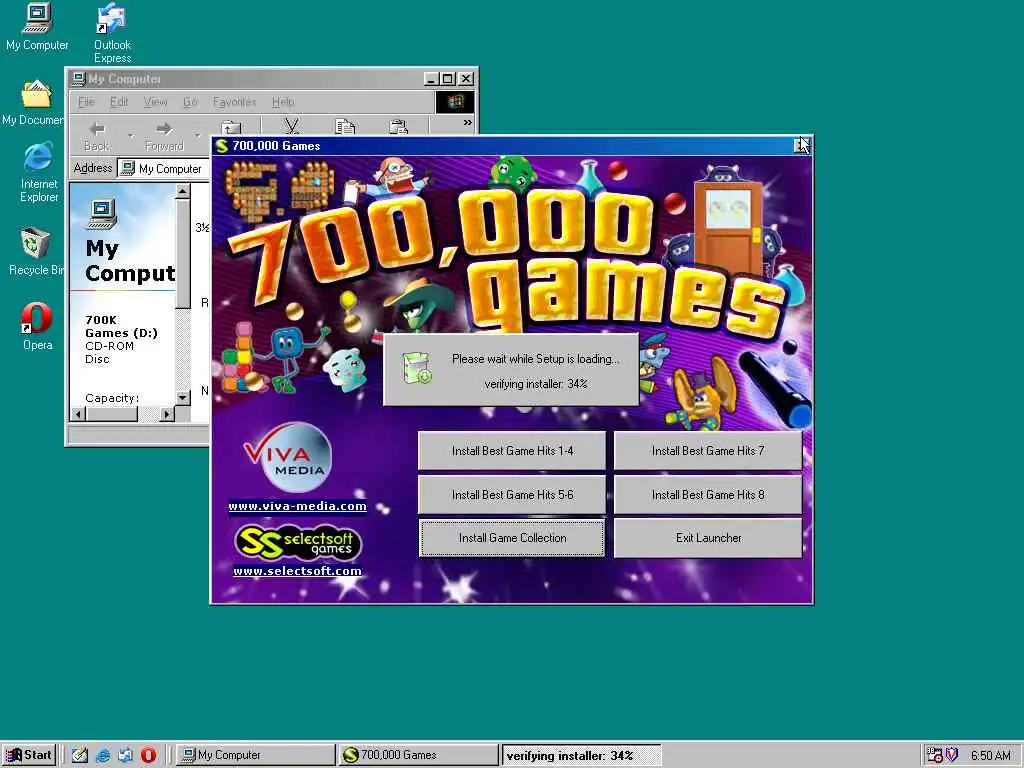This screenshot has width=1024, height=768.
Task: Switch to 700,000 Games taskbar button
Action: (x=418, y=755)
